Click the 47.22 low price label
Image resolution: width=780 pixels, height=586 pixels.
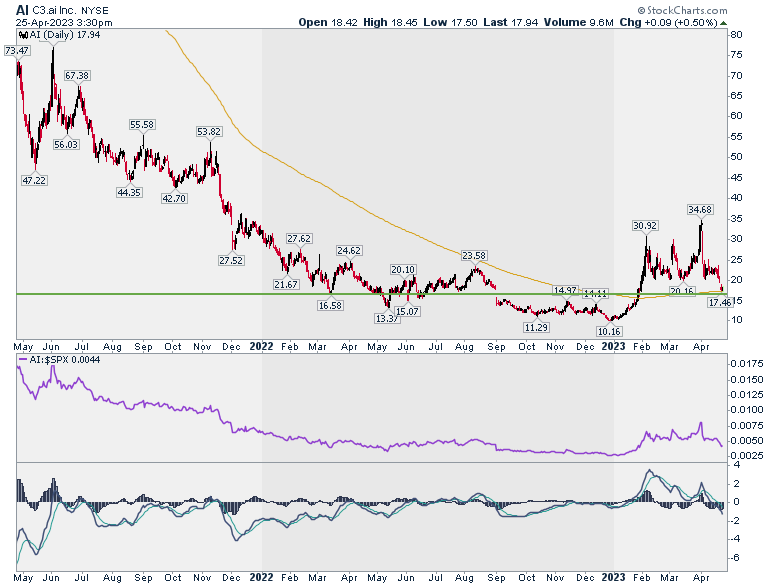34,180
